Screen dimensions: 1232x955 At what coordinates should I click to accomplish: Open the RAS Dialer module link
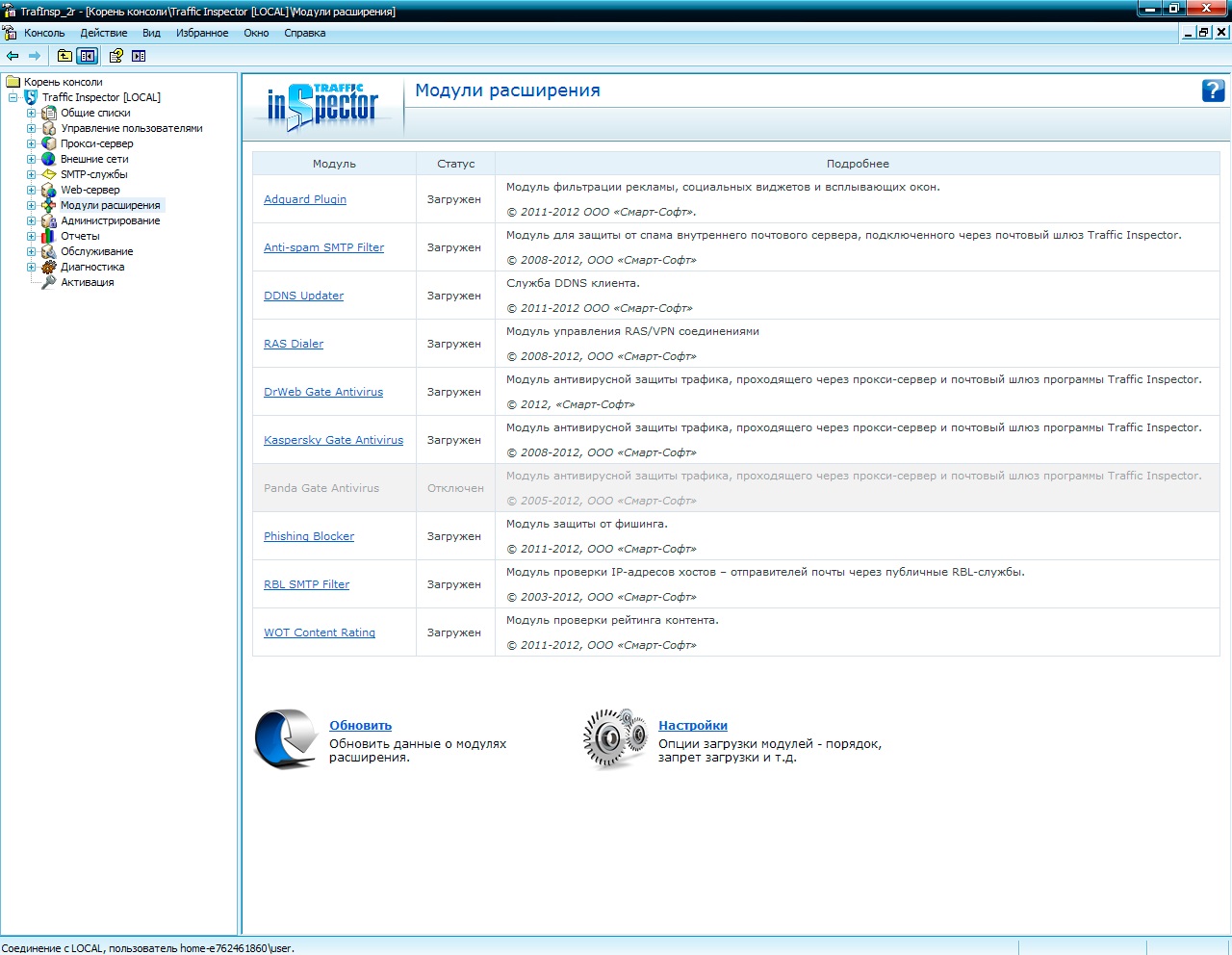(x=294, y=344)
